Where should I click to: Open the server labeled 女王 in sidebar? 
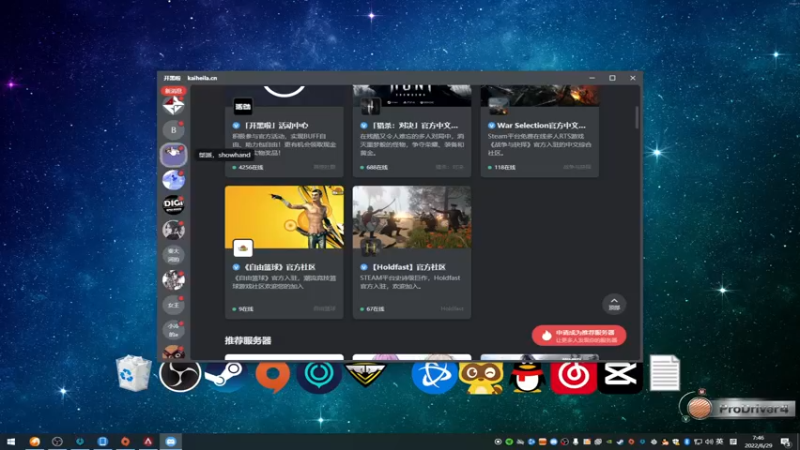173,305
